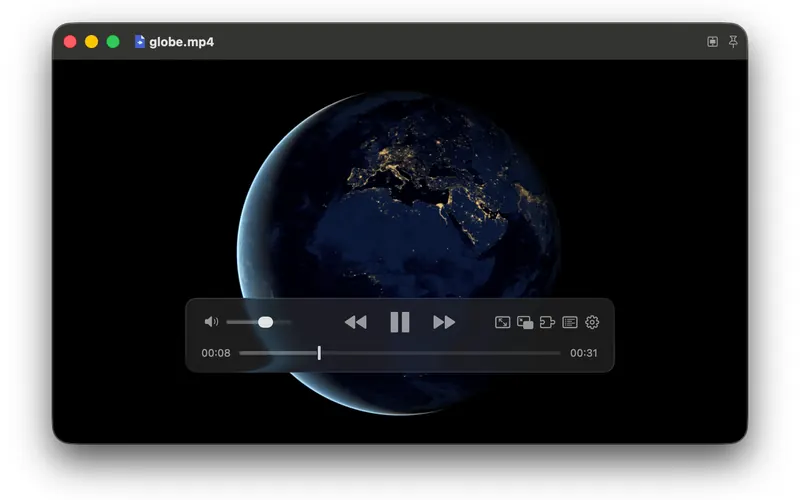Open player settings gear icon

[x=592, y=322]
